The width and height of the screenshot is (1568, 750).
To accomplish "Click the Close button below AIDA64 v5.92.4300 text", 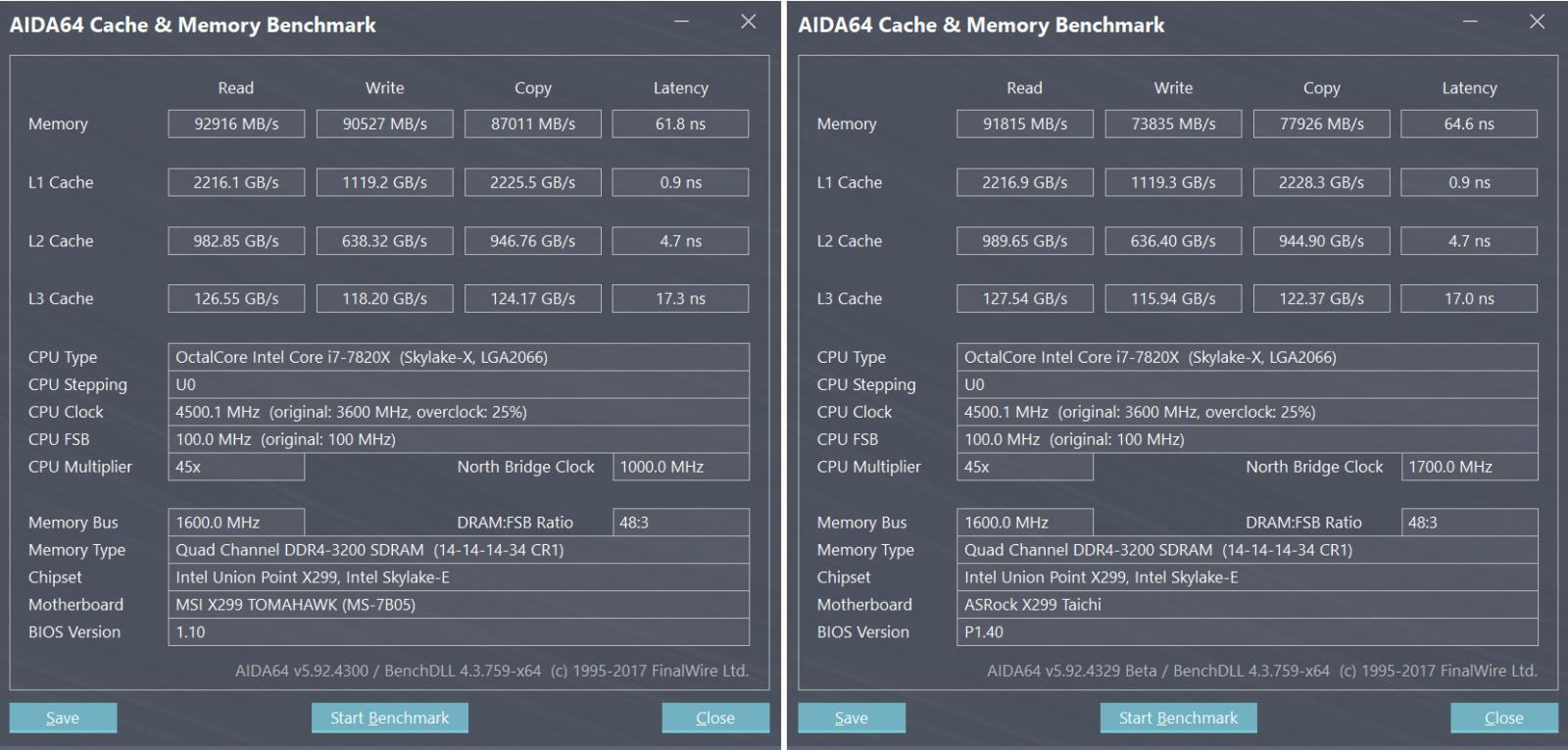I will point(714,718).
